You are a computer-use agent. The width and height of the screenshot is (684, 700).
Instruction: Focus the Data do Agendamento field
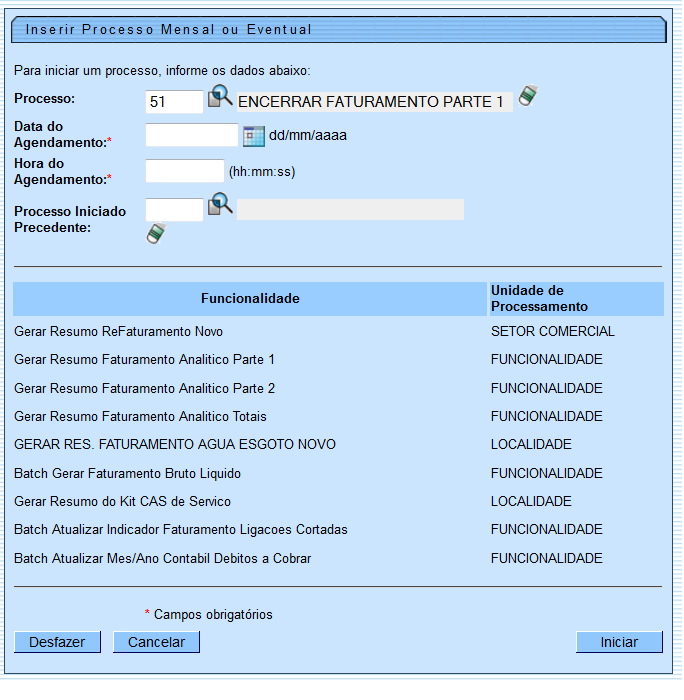coord(192,136)
